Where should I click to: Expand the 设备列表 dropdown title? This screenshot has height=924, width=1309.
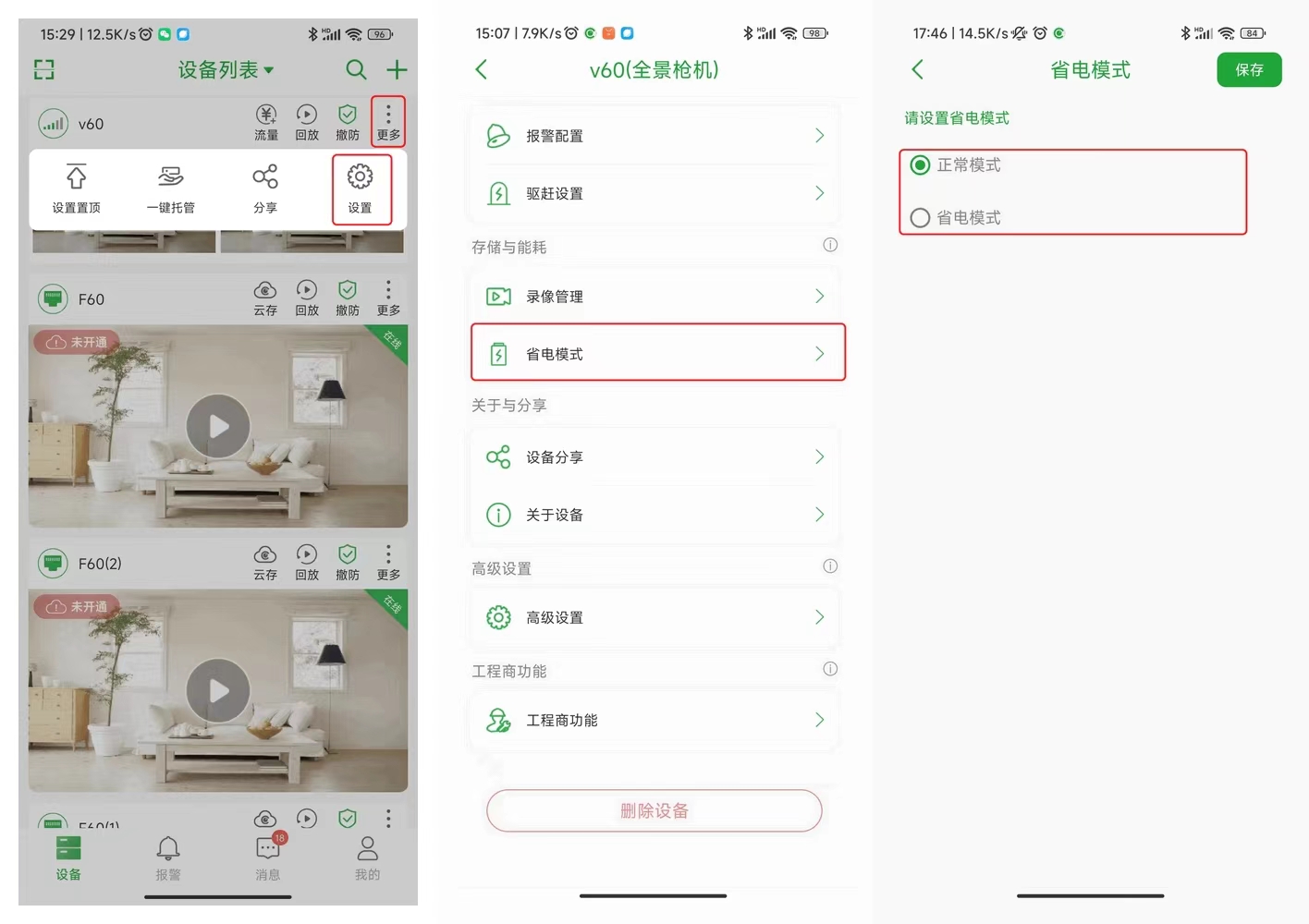click(x=226, y=69)
